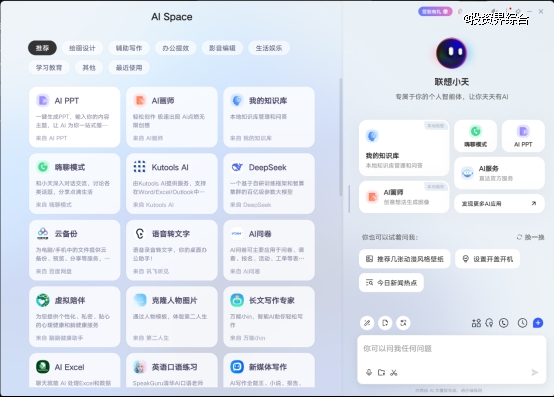Open the 英语口语练习 avatar icon

pyautogui.click(x=140, y=367)
